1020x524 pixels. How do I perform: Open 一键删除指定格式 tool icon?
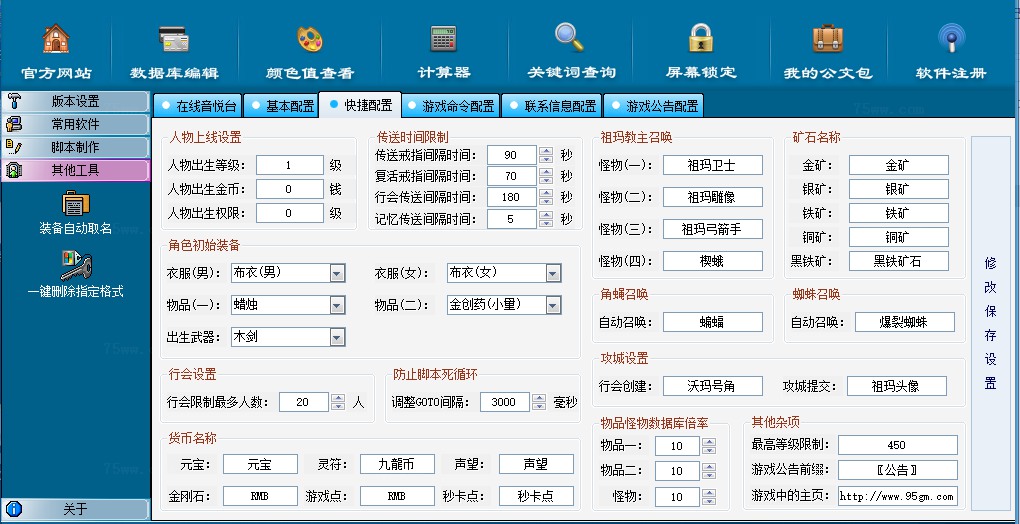(76, 267)
